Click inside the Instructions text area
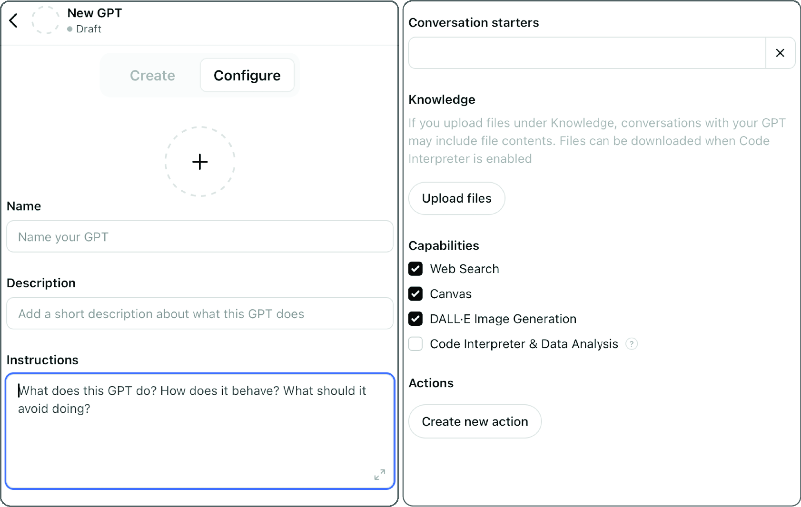This screenshot has width=801, height=507. (x=200, y=431)
